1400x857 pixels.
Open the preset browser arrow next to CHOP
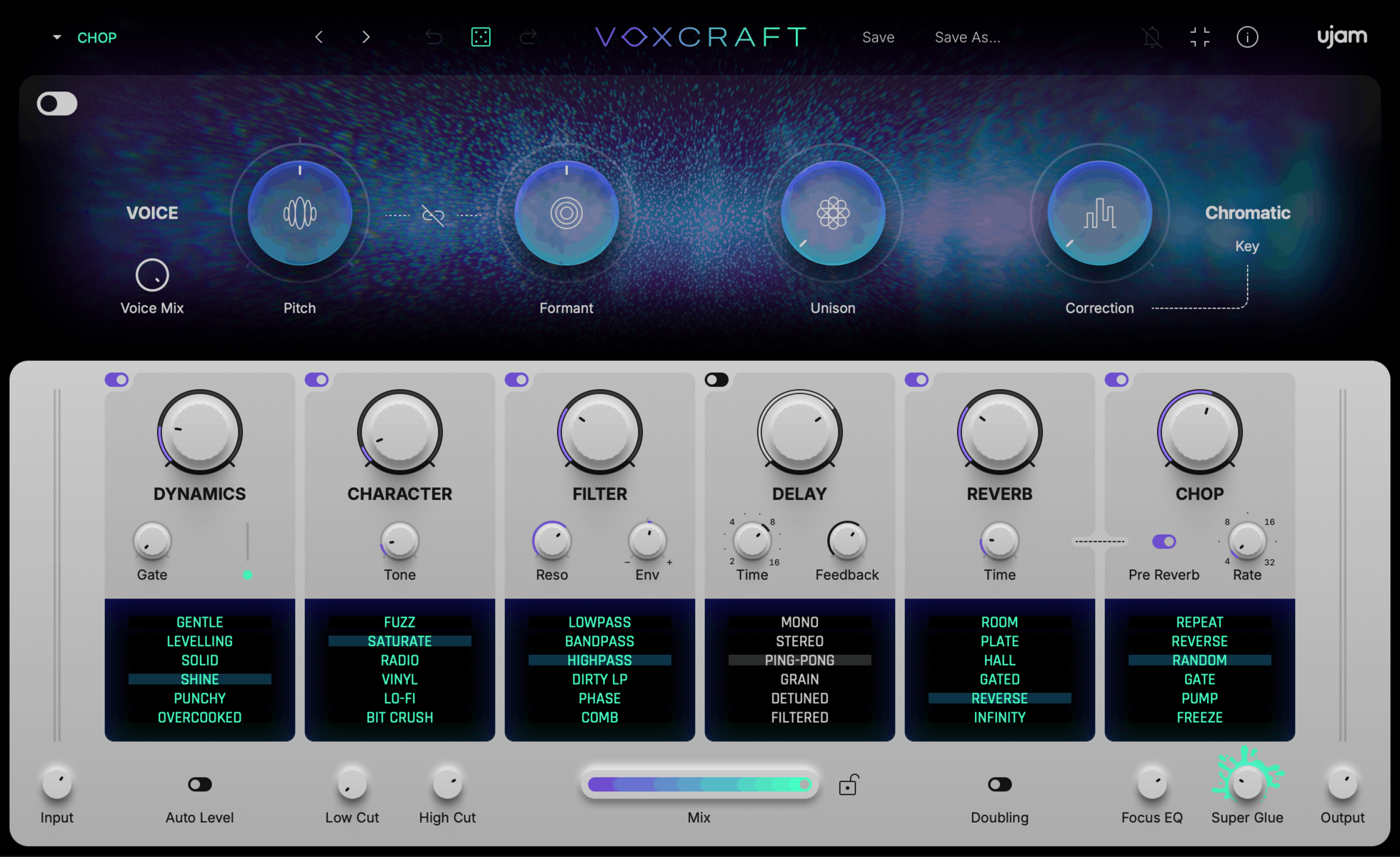point(56,37)
